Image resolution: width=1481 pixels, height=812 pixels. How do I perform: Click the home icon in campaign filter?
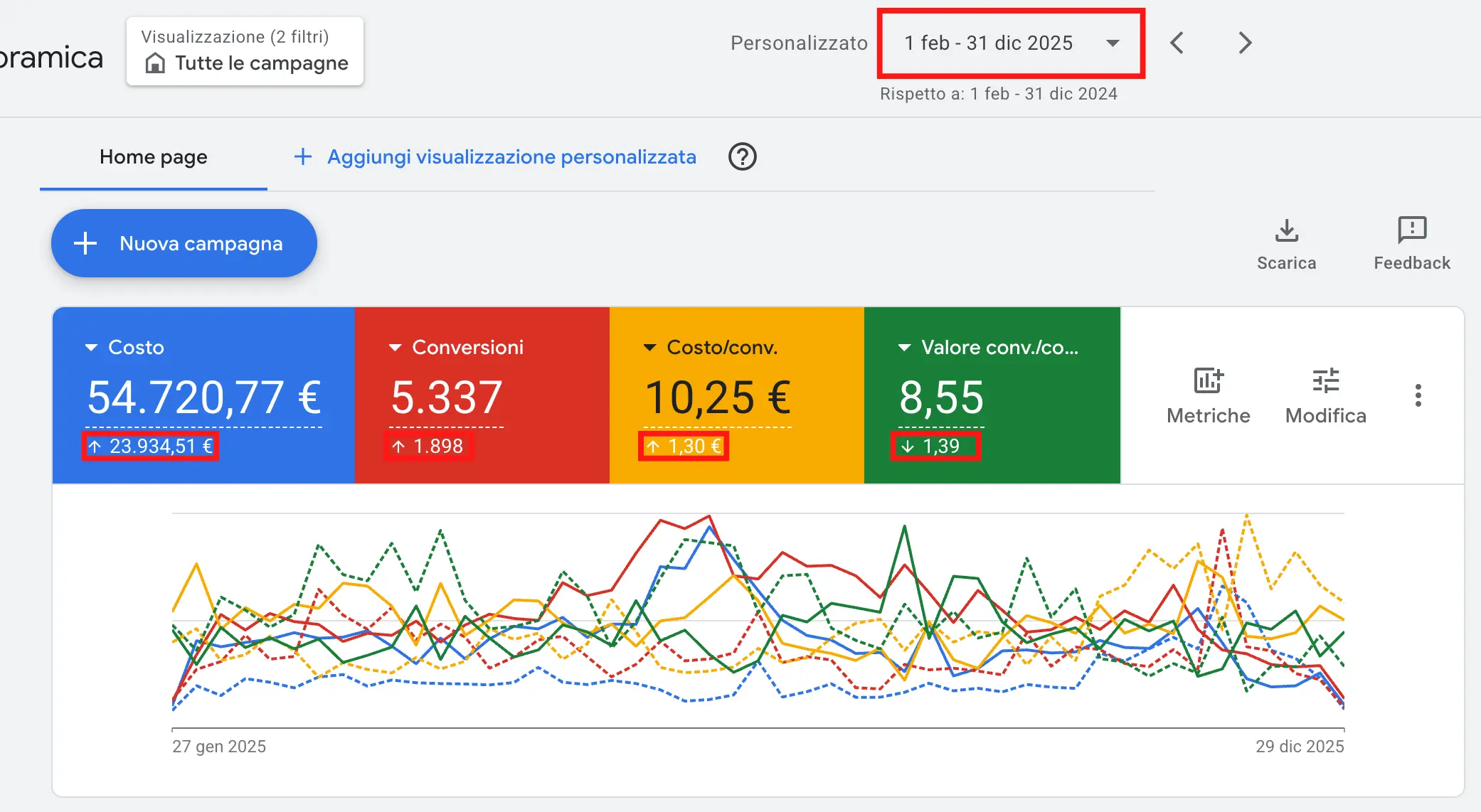point(154,63)
